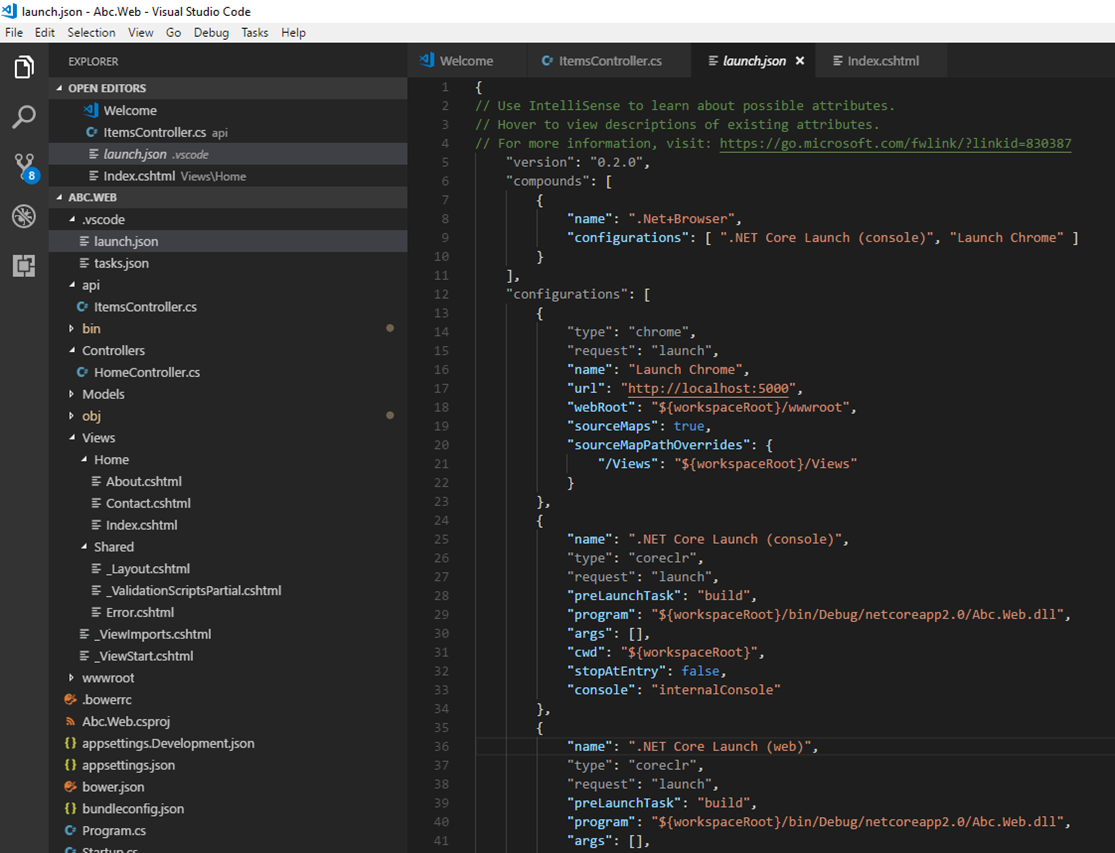This screenshot has height=853, width=1115.
Task: Click the bower icon beside .bowerrc
Action: 70,699
